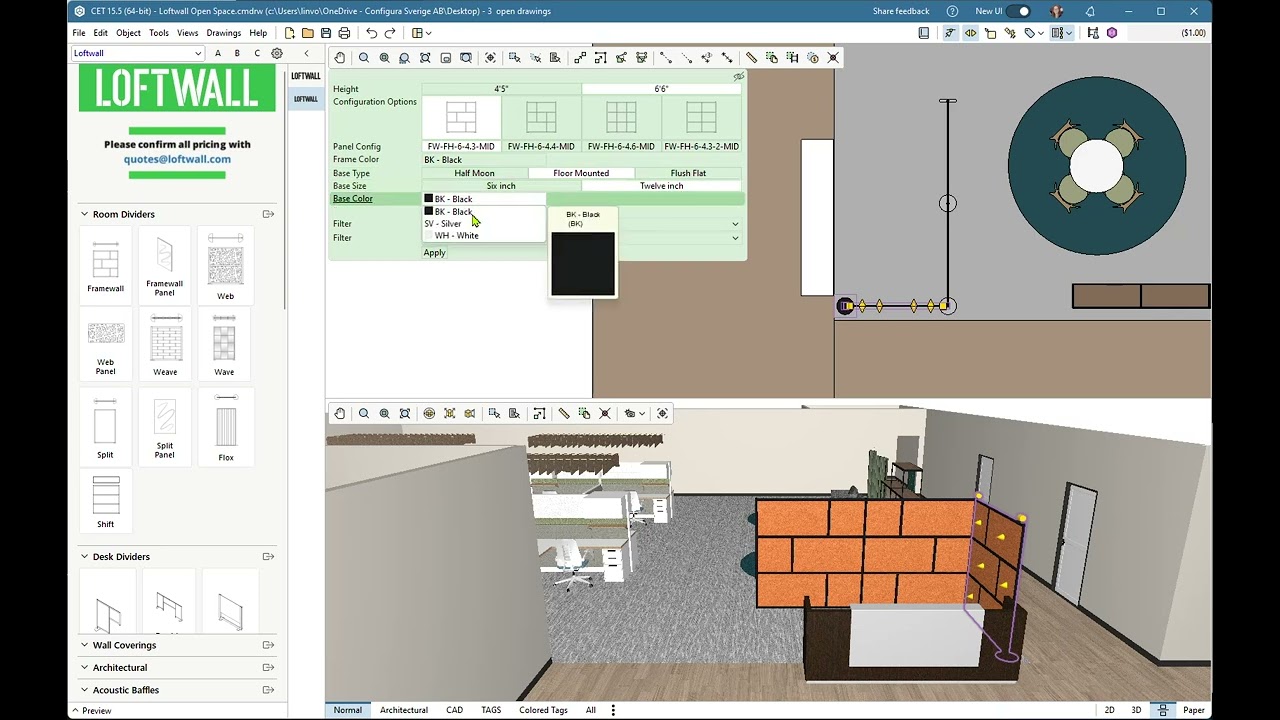
Task: Select the 4'5" Height option
Action: [501, 89]
